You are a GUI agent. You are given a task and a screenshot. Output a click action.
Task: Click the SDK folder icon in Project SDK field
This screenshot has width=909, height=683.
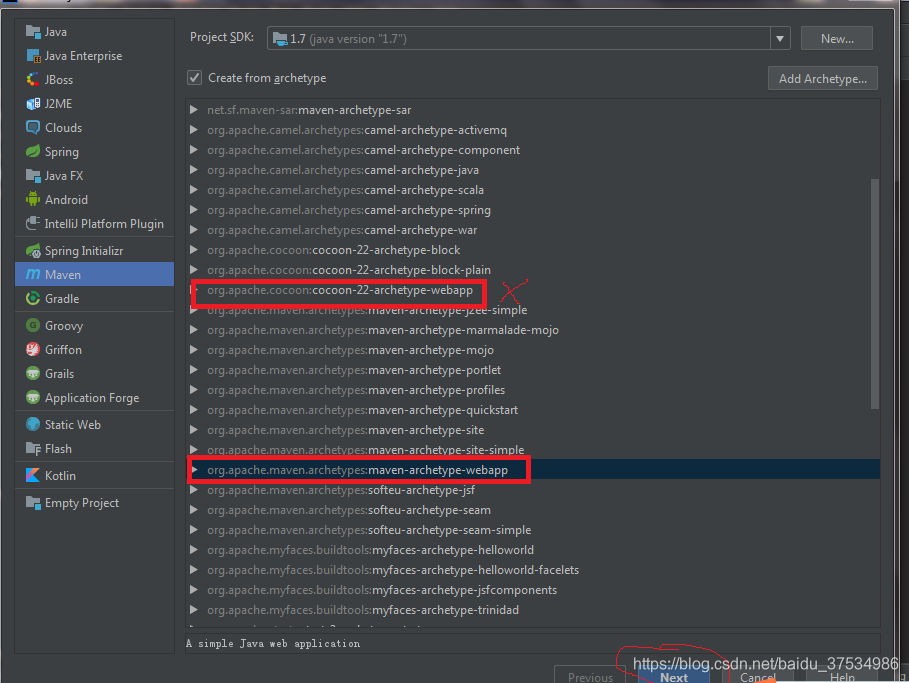pos(280,39)
